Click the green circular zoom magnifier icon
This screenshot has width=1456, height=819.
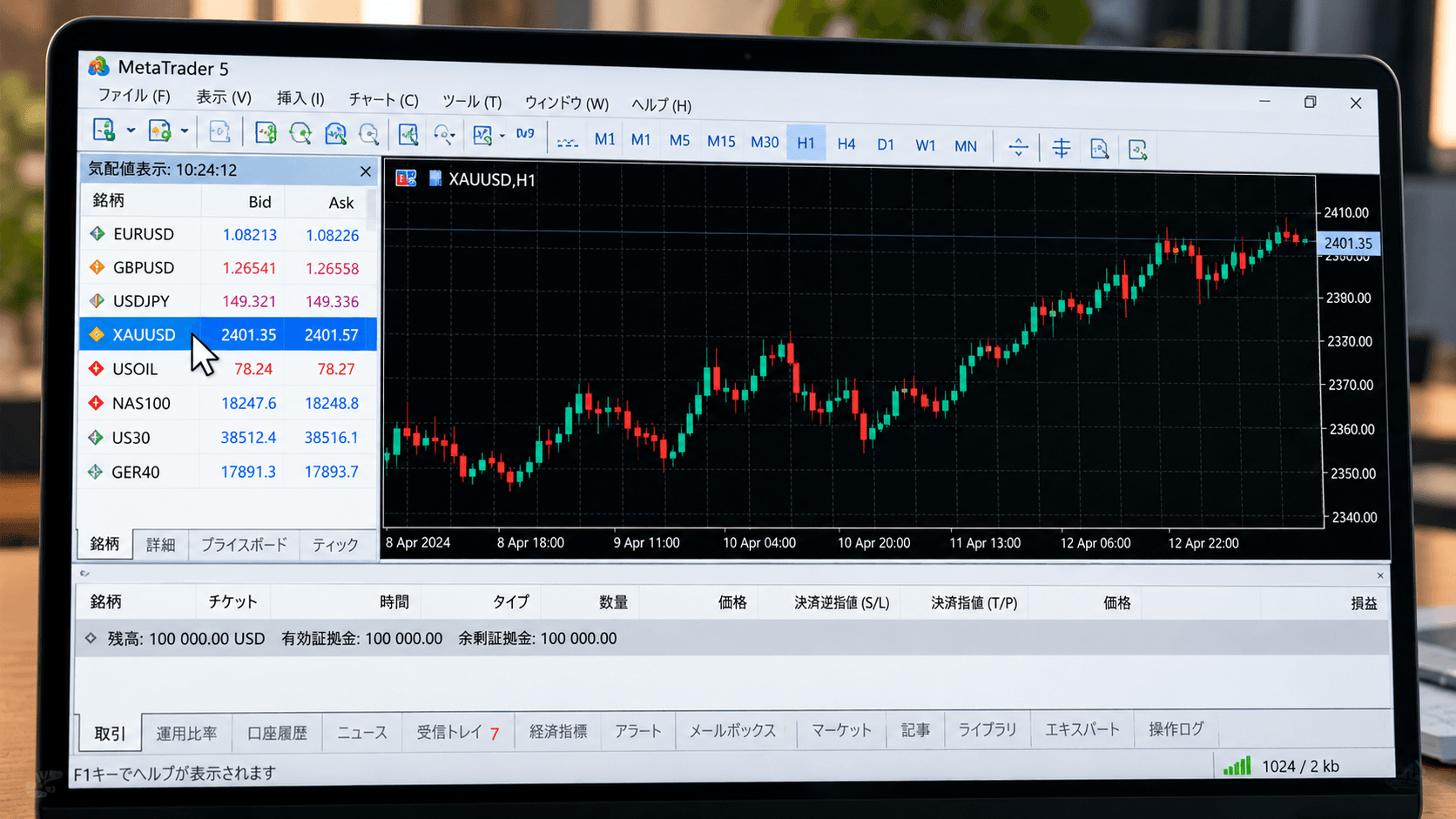pos(300,132)
